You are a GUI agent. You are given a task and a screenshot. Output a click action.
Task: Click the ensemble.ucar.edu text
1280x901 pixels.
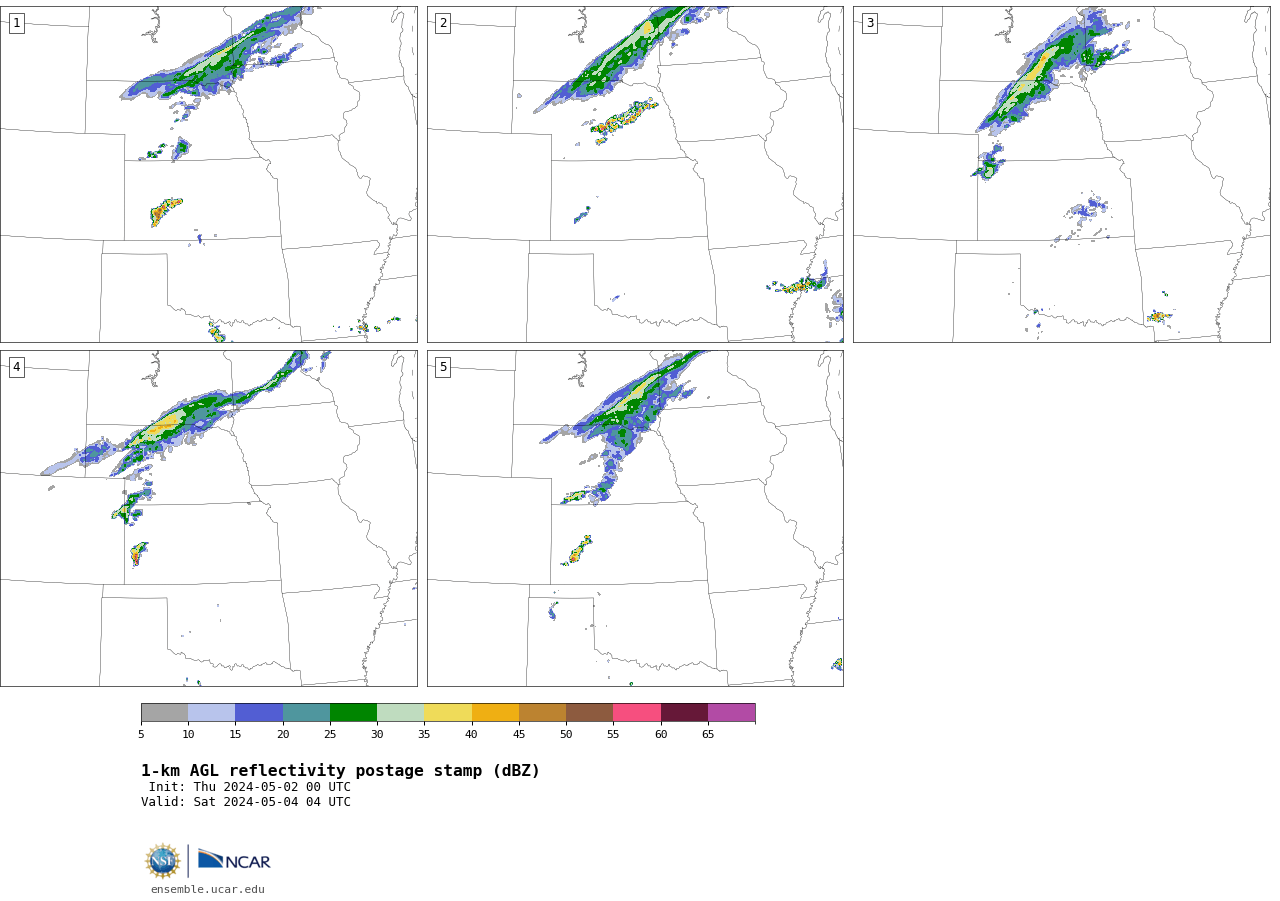pos(208,889)
